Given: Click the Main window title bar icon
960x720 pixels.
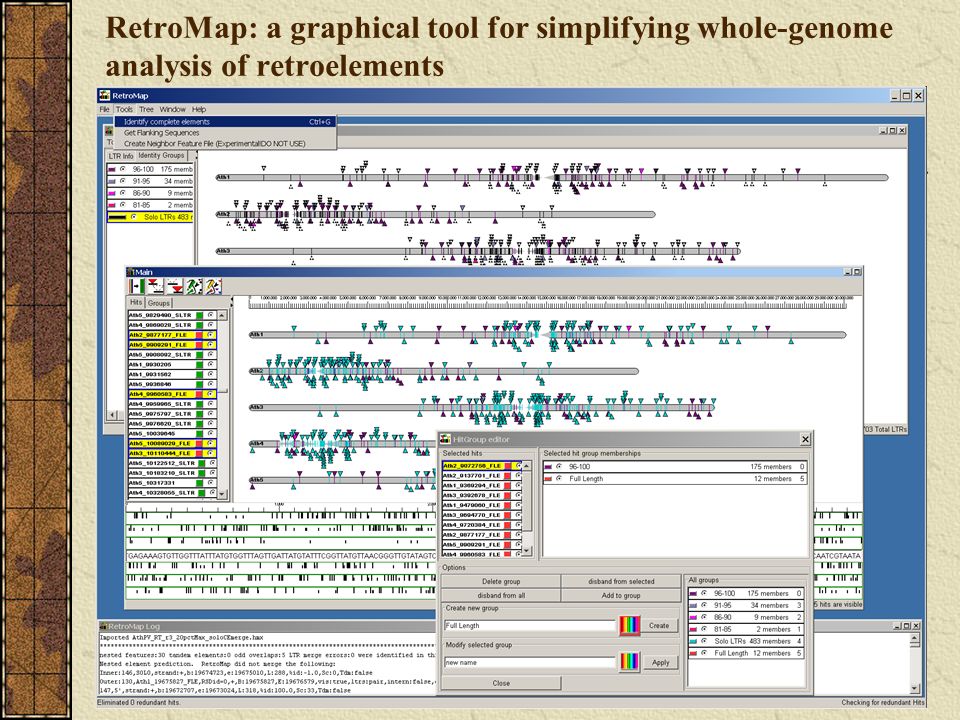Looking at the screenshot, I should (x=130, y=272).
